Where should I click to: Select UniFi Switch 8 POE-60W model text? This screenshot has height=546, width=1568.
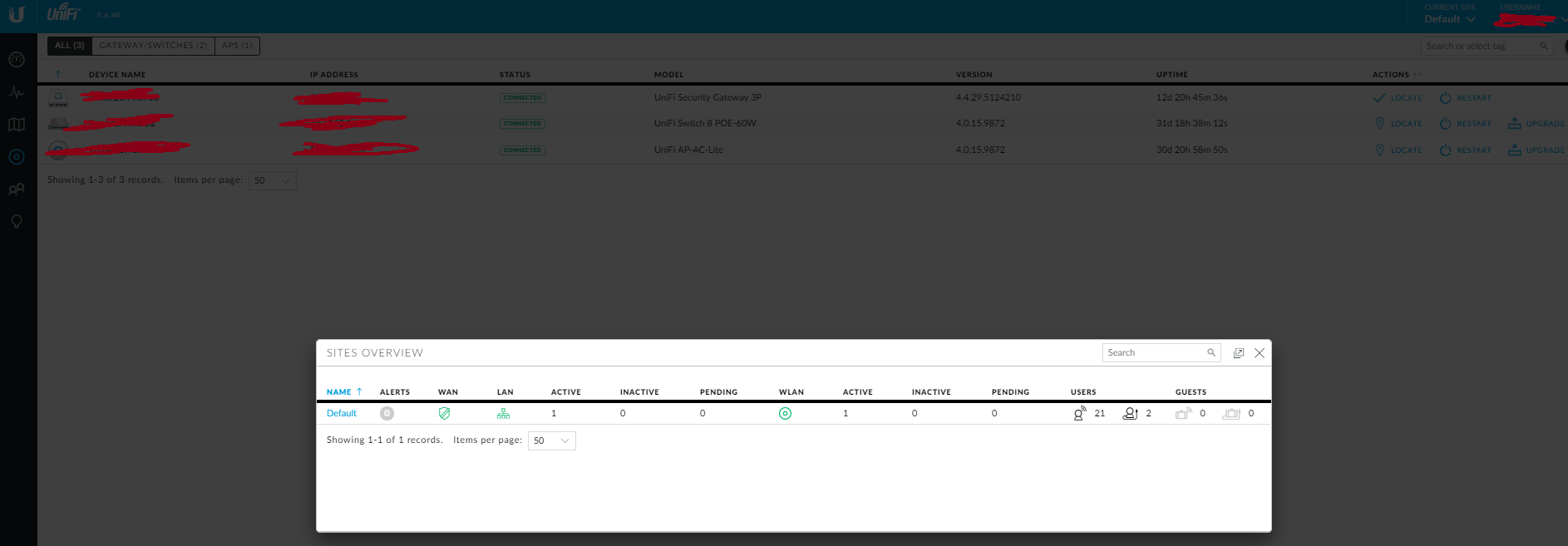click(705, 123)
